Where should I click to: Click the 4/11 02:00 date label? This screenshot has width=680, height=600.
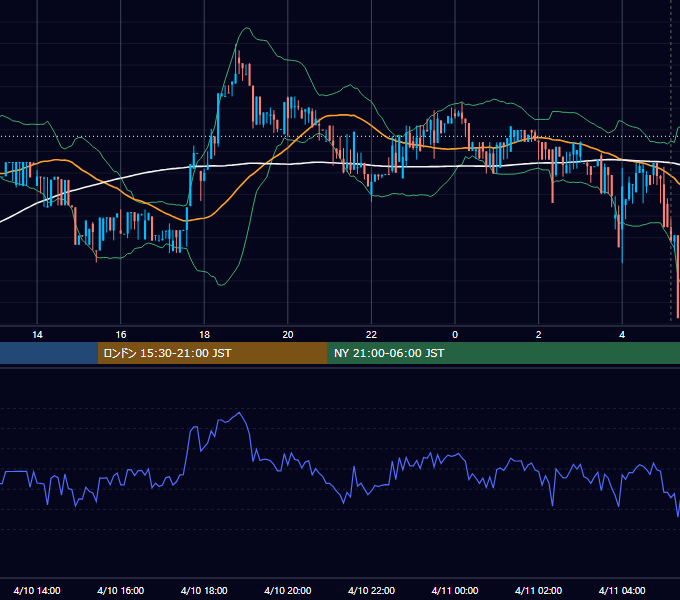click(539, 590)
